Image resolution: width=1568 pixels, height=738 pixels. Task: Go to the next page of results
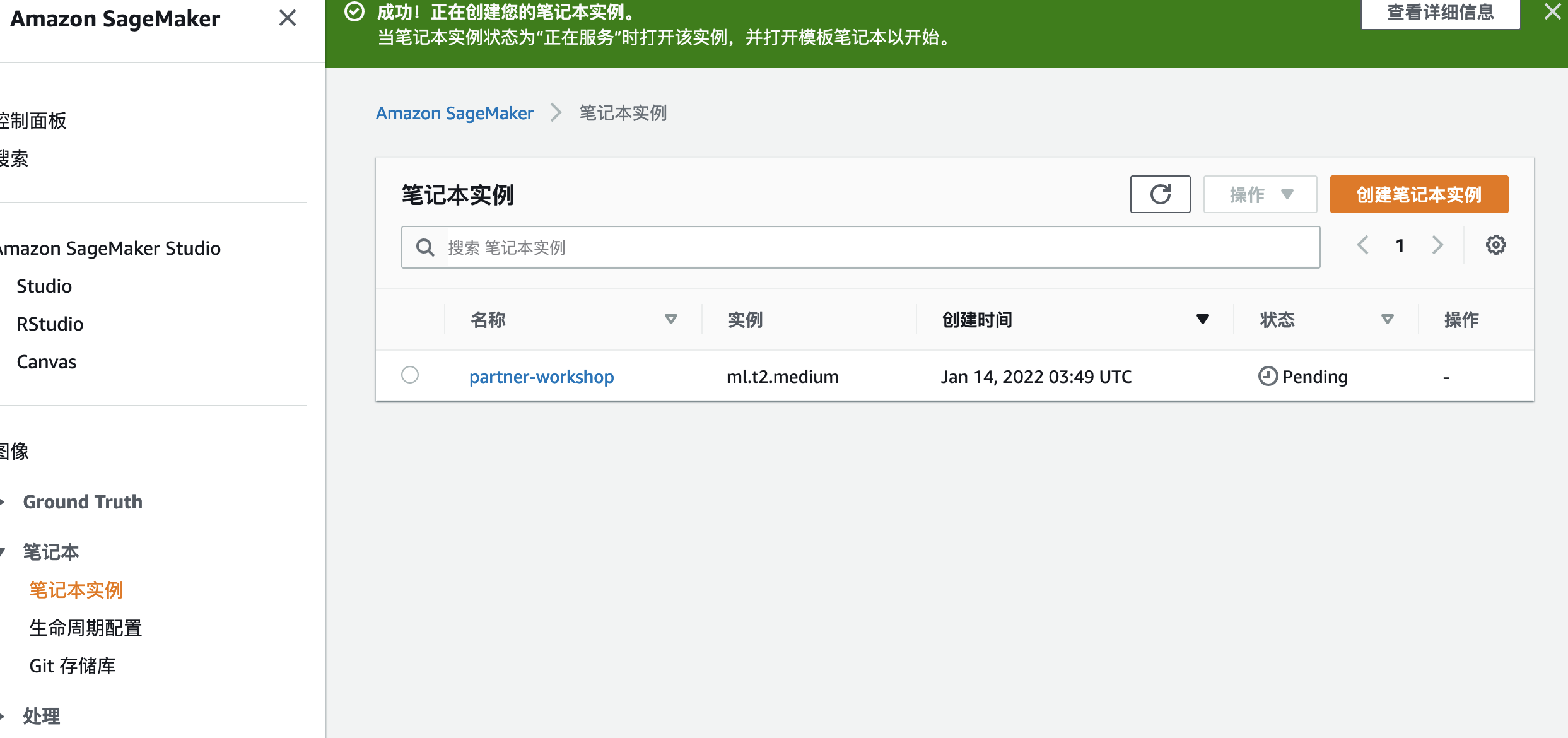[x=1437, y=245]
